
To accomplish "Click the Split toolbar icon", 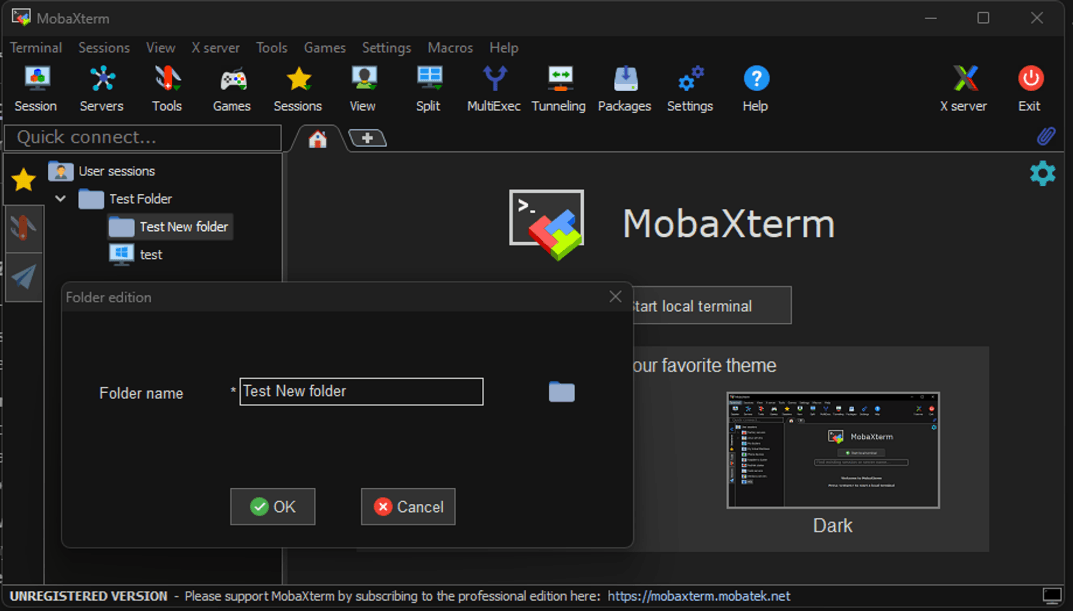I will [x=428, y=88].
